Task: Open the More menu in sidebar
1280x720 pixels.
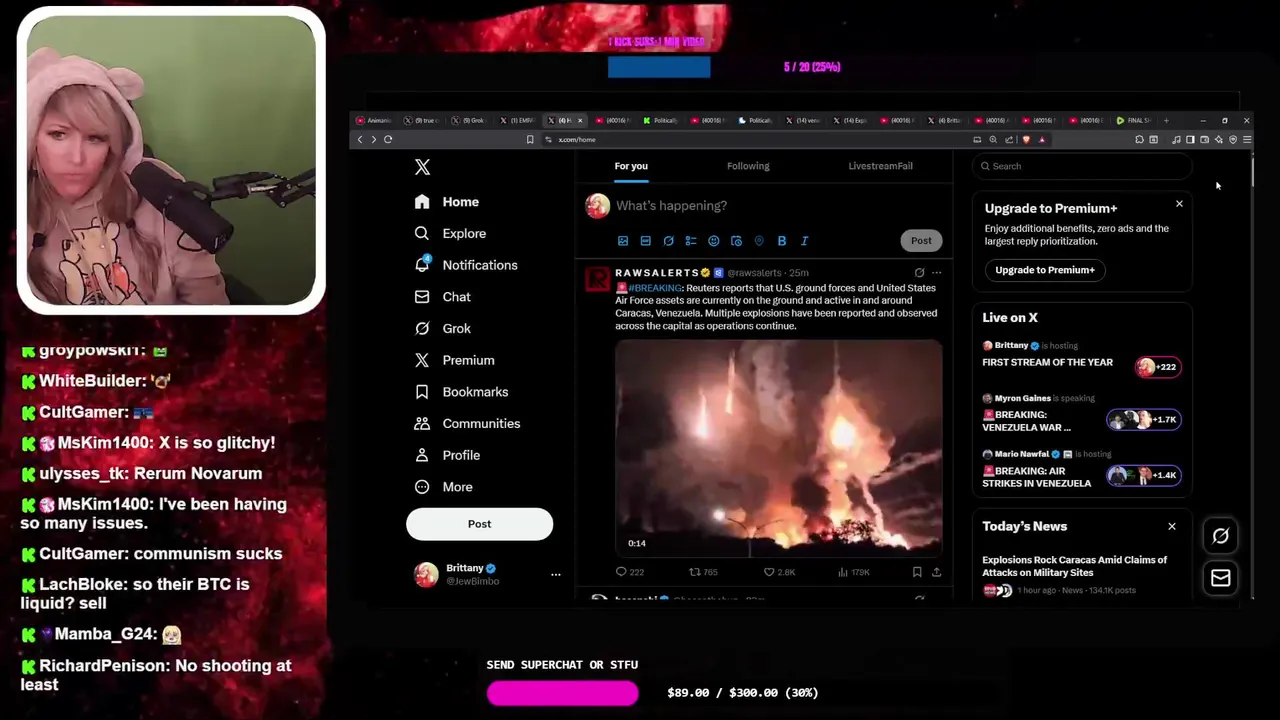Action: (444, 487)
